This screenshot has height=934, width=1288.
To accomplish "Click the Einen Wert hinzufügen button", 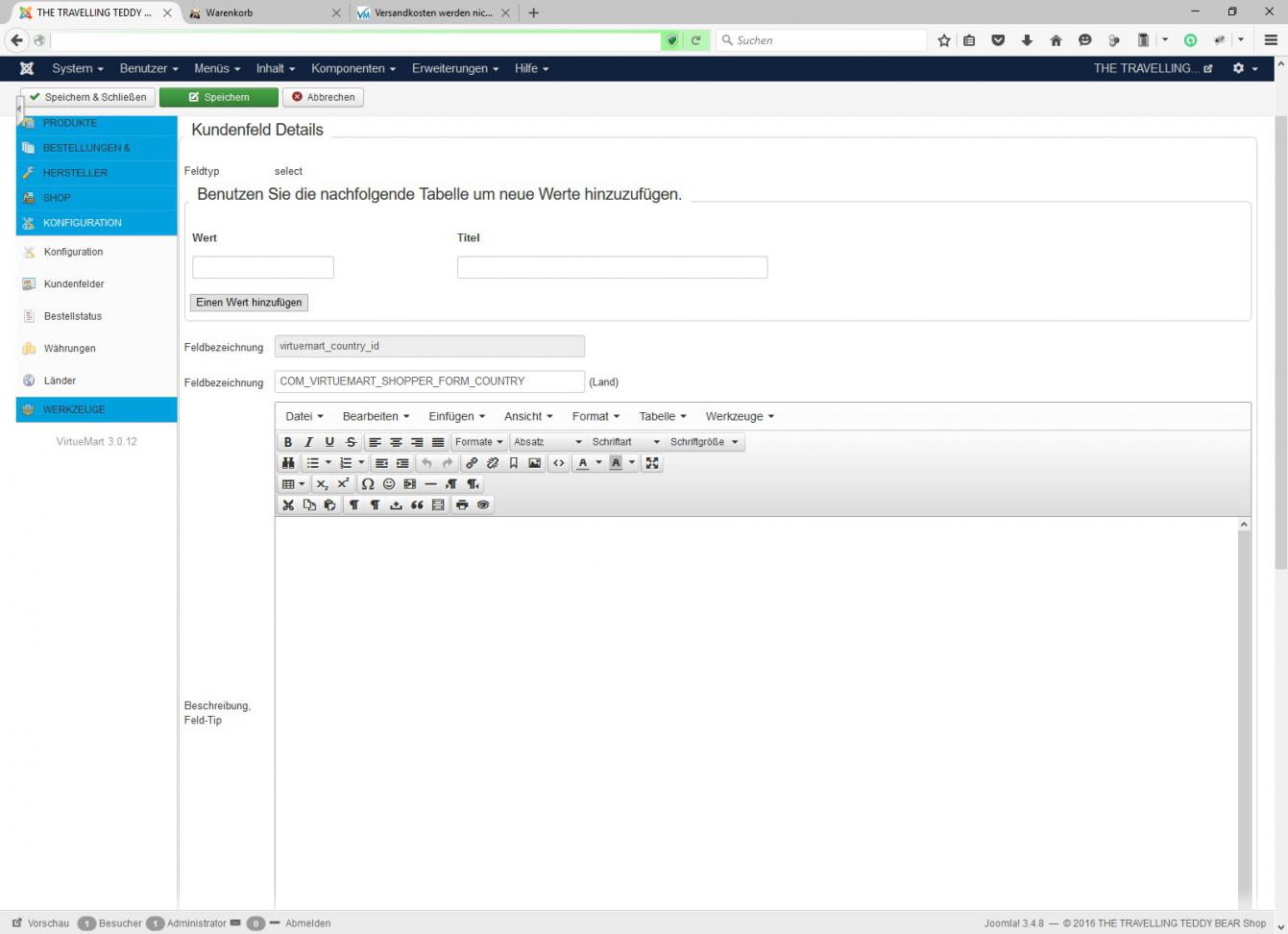I will click(x=249, y=303).
